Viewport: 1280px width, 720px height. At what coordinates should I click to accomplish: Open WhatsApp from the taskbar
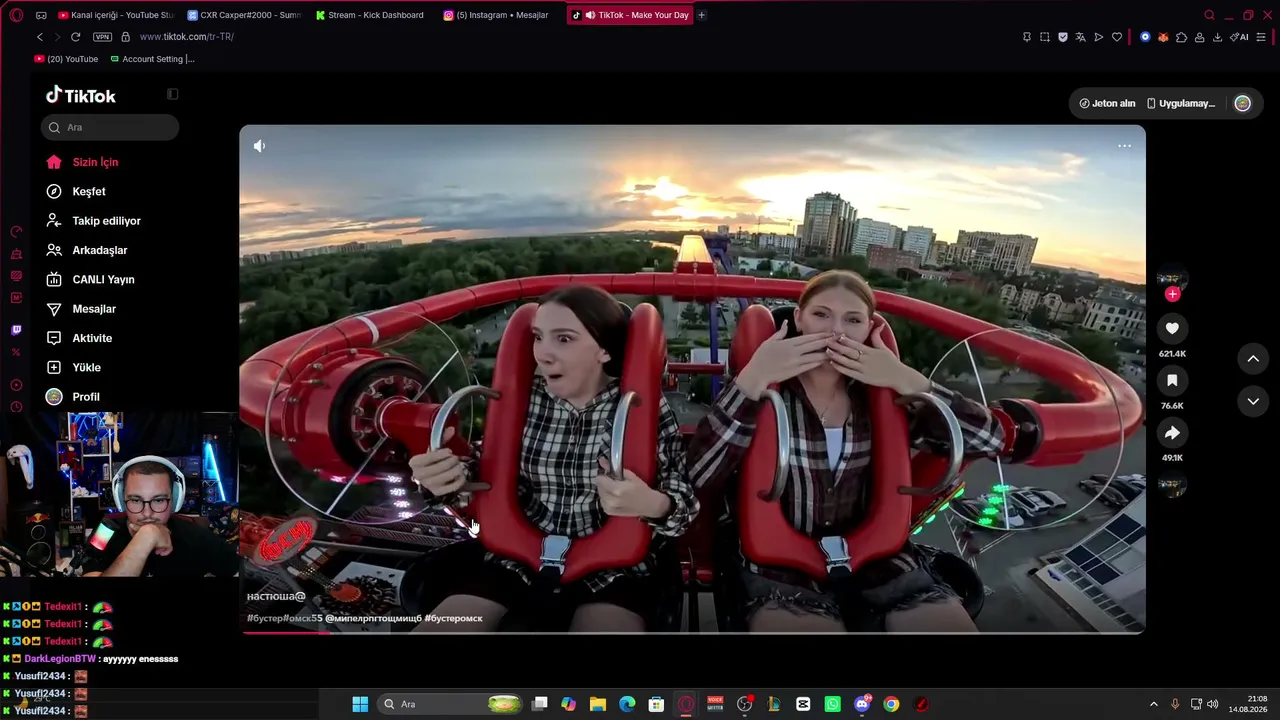pyautogui.click(x=832, y=704)
